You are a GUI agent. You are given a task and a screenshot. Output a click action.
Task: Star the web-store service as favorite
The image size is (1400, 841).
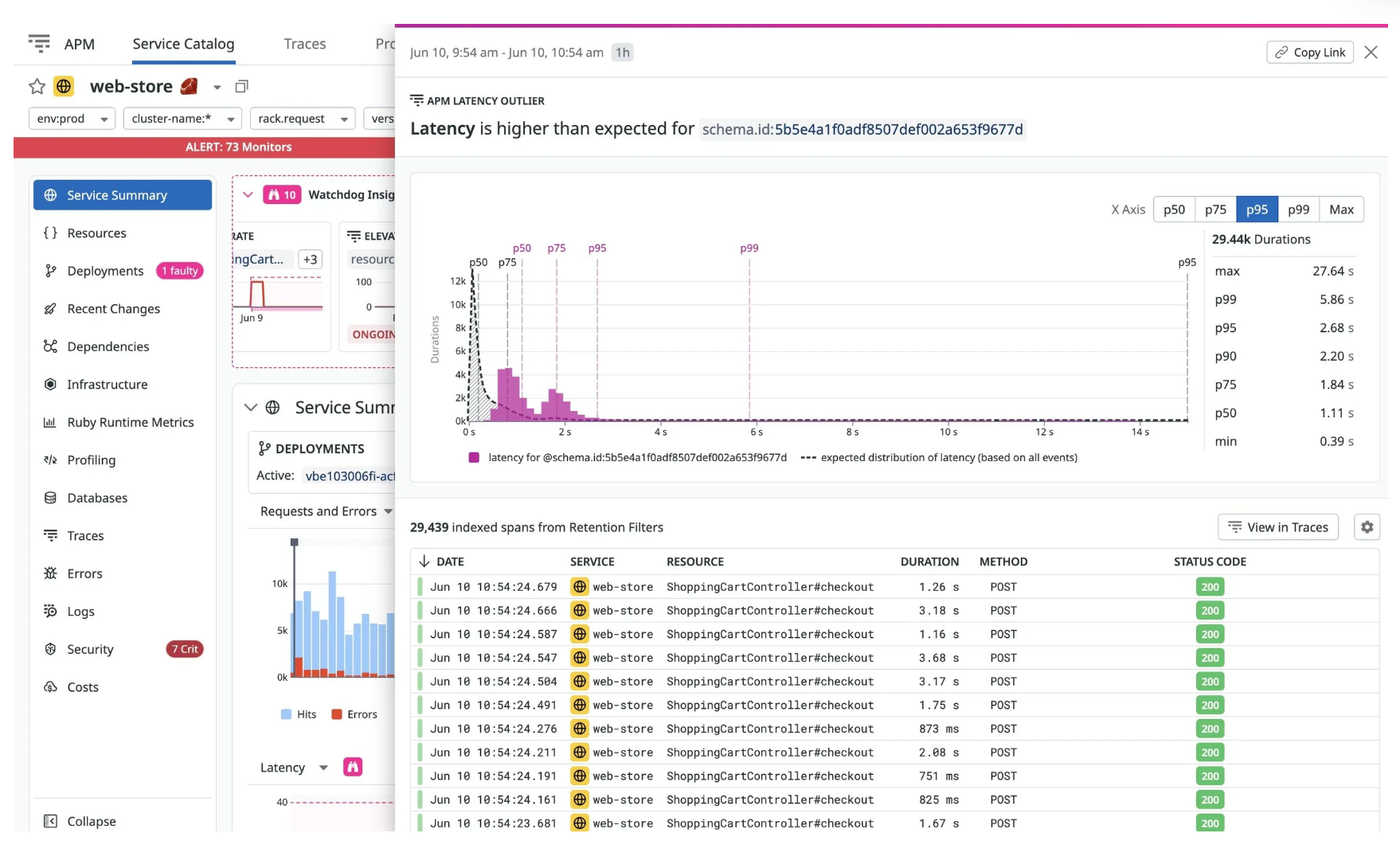(36, 86)
